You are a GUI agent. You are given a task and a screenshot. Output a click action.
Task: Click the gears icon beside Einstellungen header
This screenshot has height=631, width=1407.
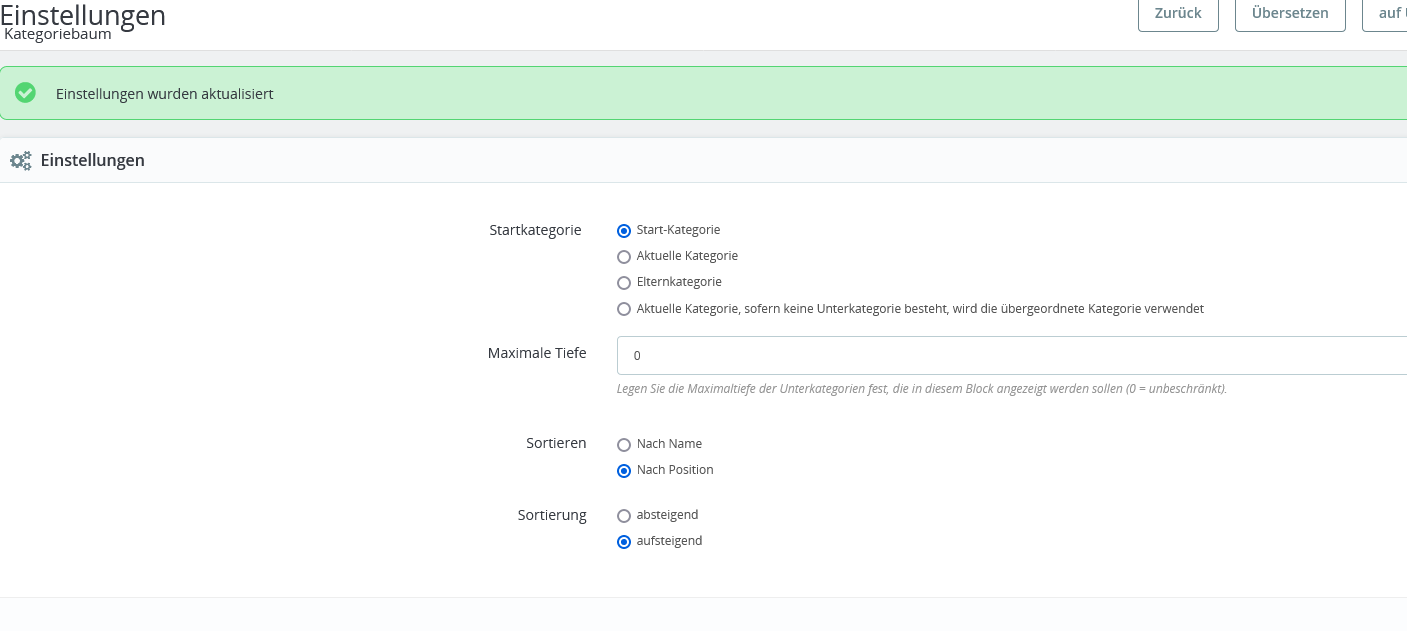20,160
